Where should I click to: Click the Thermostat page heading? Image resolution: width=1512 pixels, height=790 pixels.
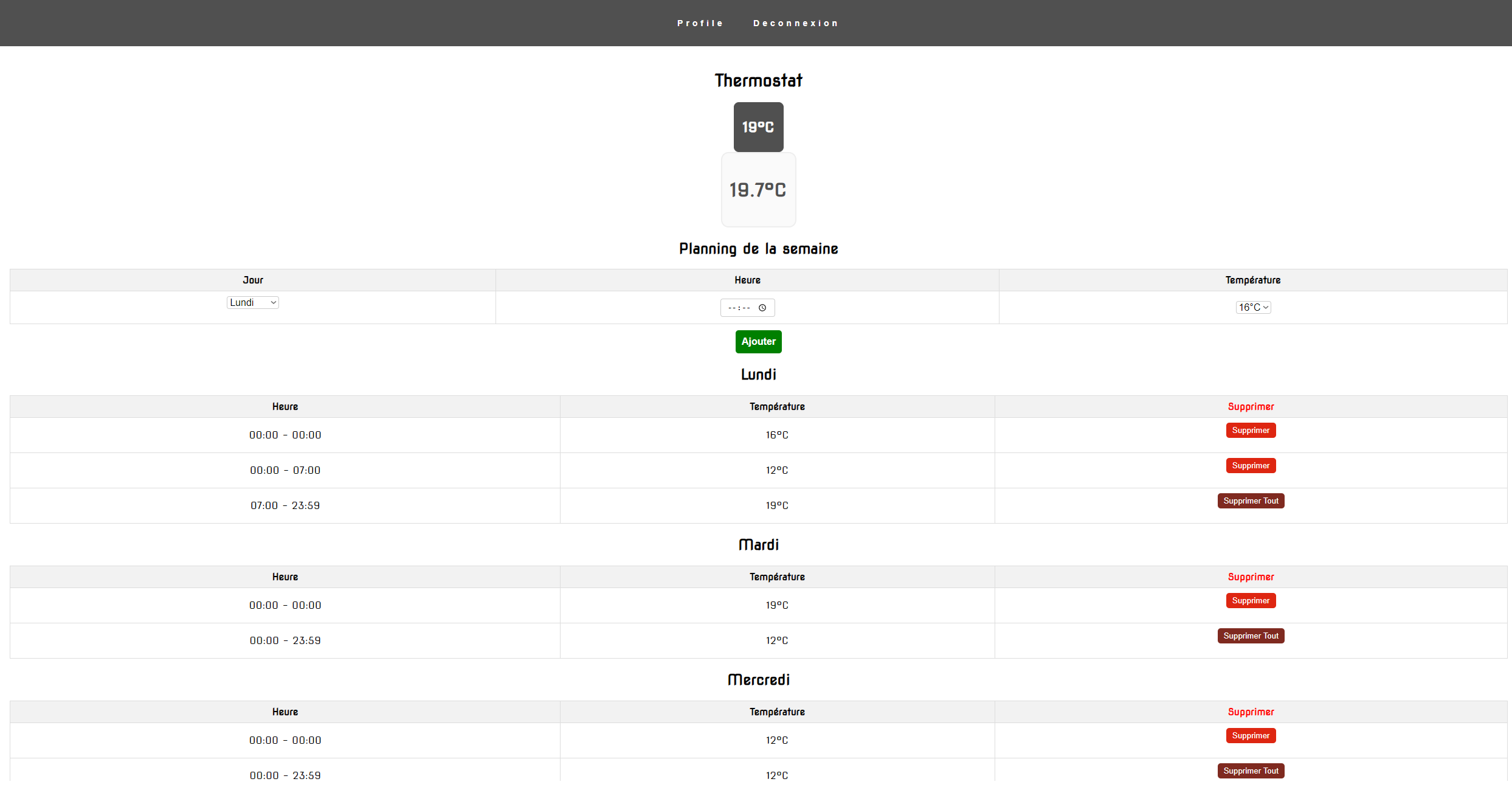click(x=758, y=80)
